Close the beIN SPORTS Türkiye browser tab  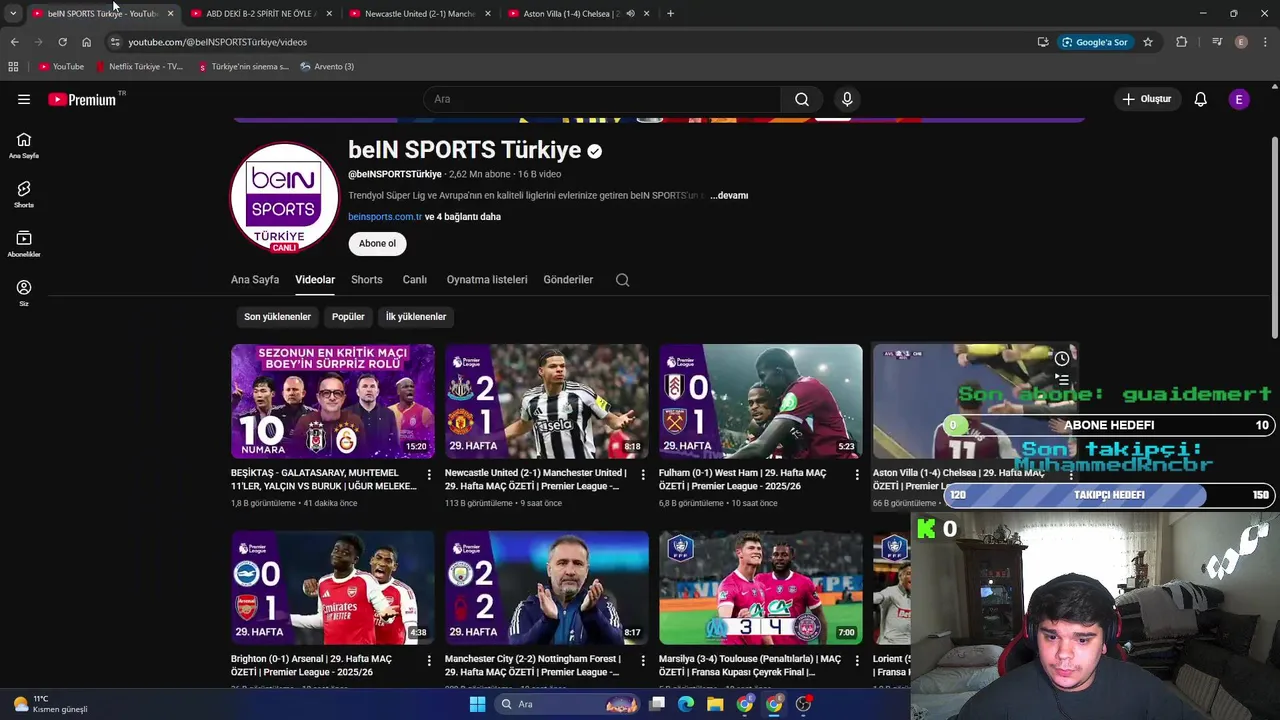click(x=170, y=14)
